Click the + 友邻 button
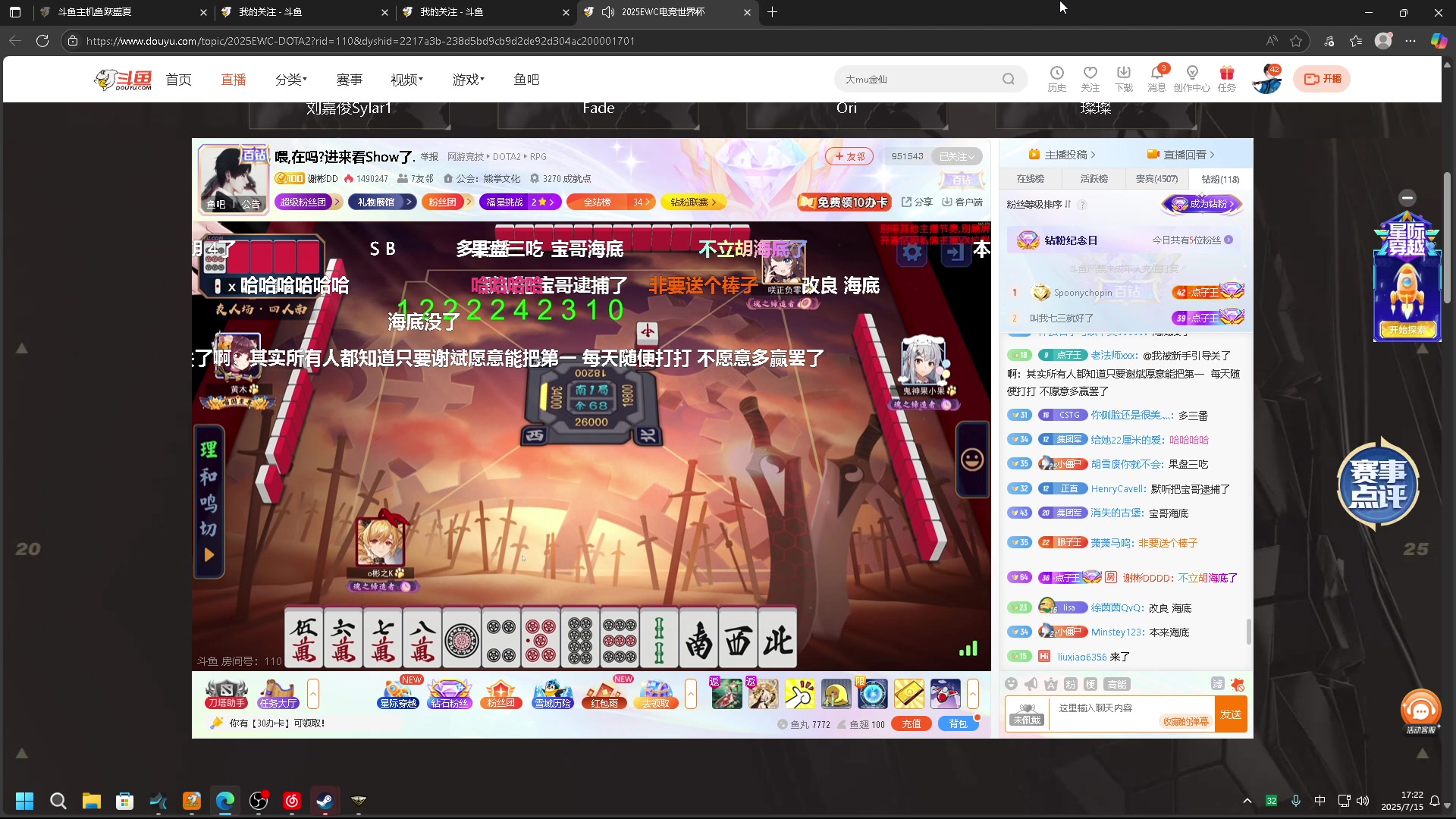This screenshot has width=1456, height=819. click(x=849, y=156)
